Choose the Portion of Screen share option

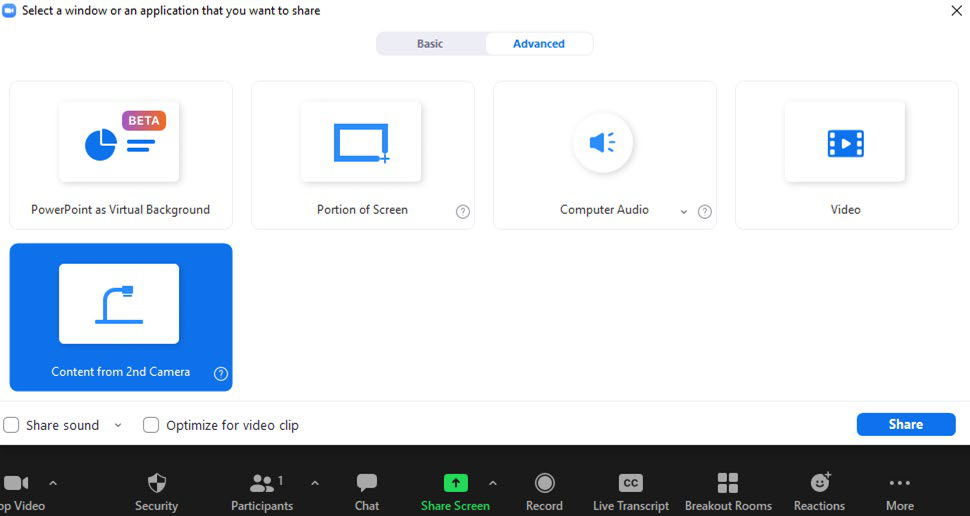point(363,155)
